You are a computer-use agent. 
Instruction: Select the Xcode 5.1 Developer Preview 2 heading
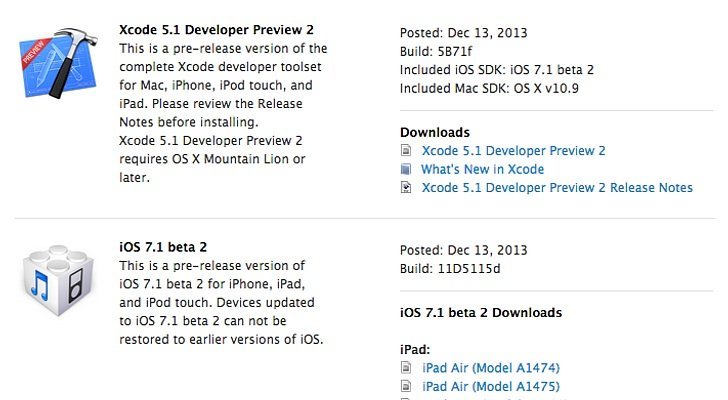pos(216,30)
